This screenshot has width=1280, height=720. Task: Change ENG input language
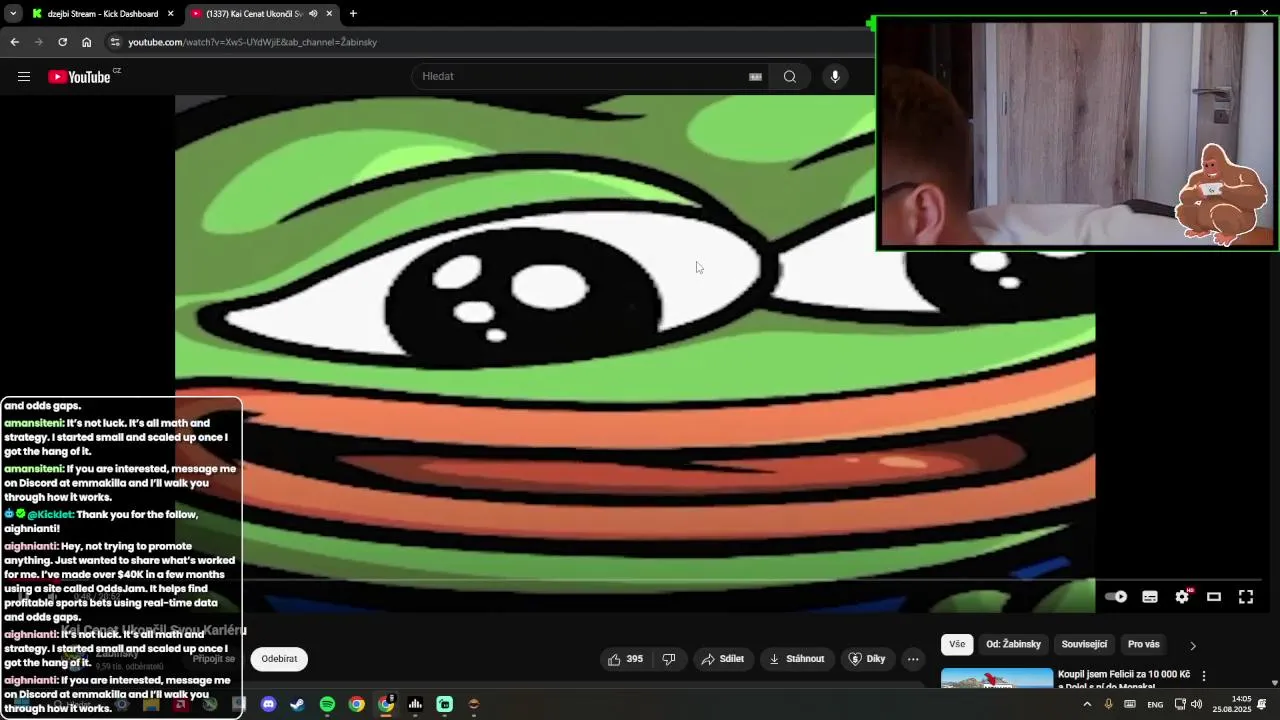pos(1155,705)
